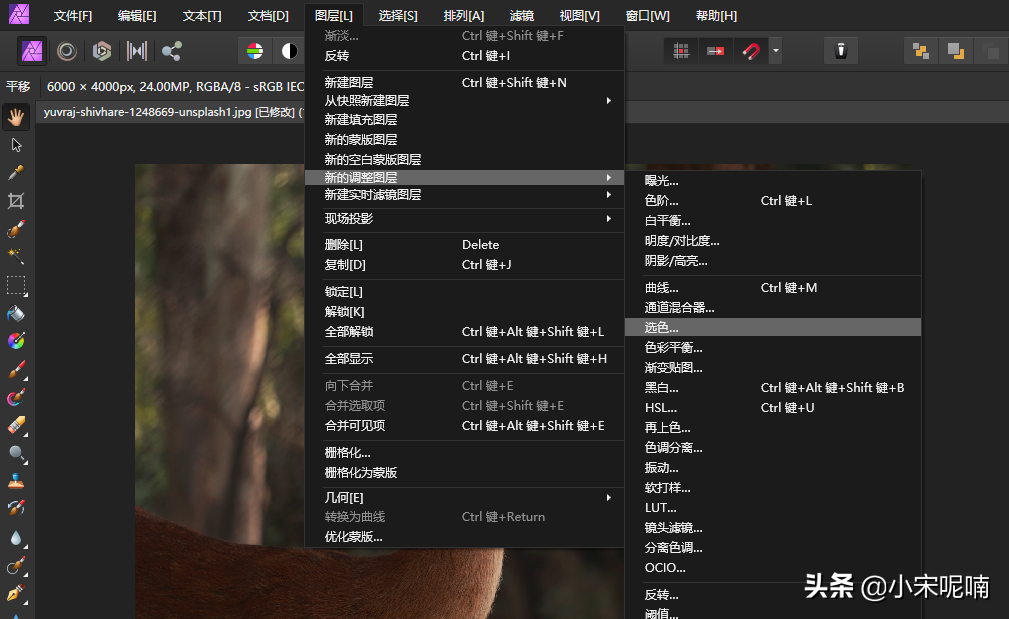Image resolution: width=1009 pixels, height=619 pixels.
Task: Choose 新的蒙版图层 menu item
Action: point(464,140)
